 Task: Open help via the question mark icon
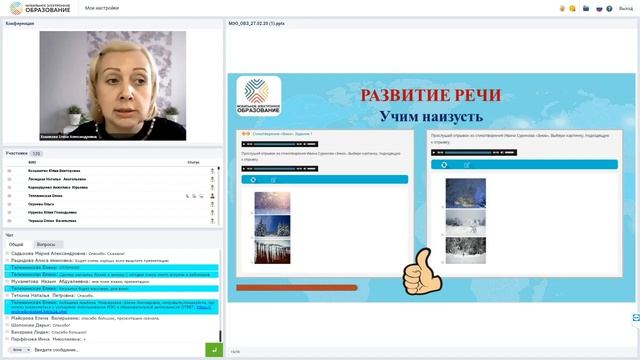[x=609, y=9]
